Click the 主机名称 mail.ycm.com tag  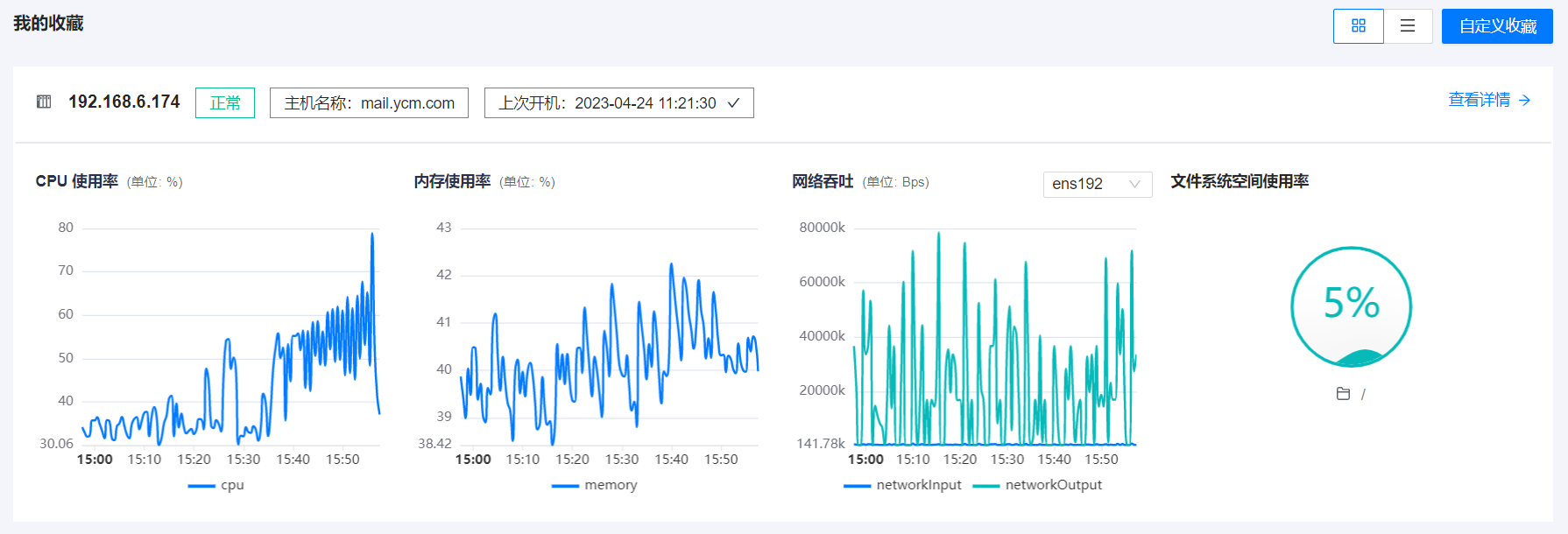coord(369,102)
